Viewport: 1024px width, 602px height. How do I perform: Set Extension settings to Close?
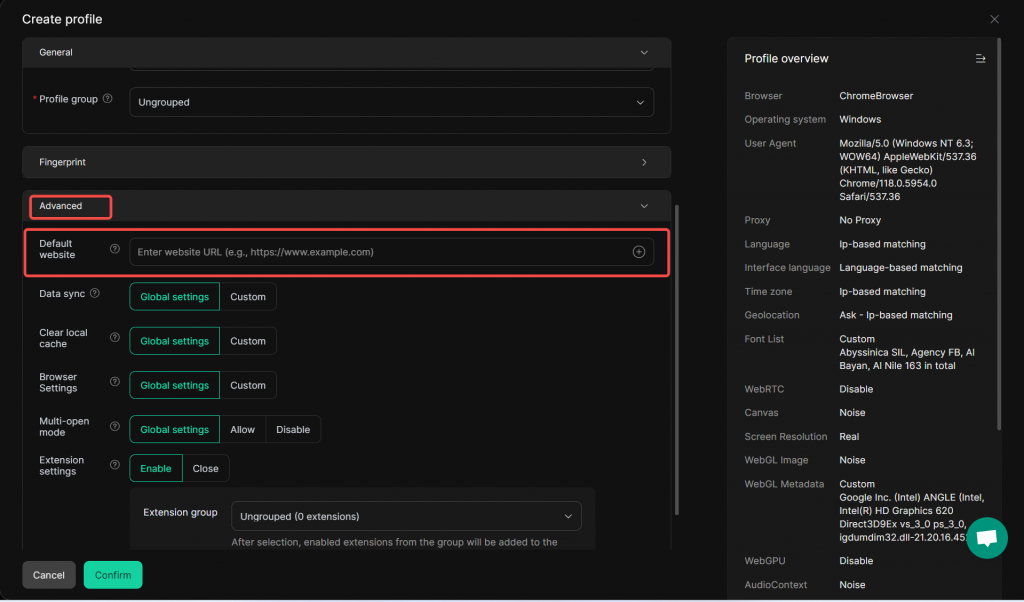point(206,468)
